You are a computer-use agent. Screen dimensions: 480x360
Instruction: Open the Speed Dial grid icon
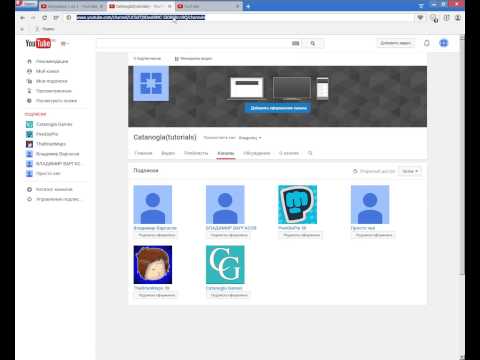point(56,18)
